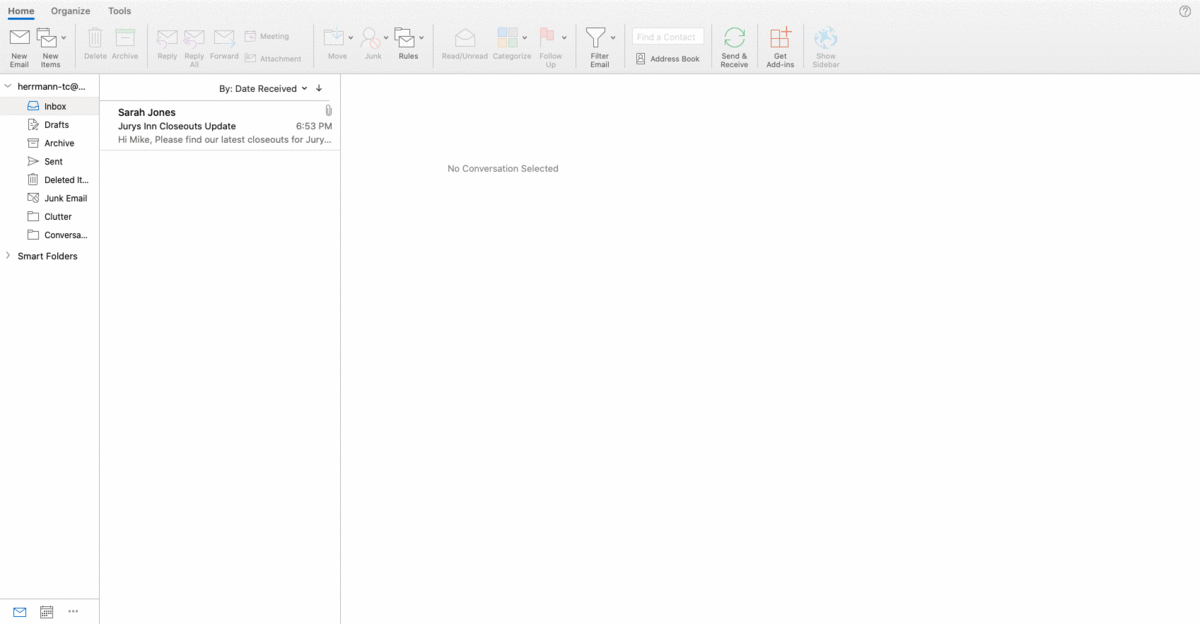The width and height of the screenshot is (1200, 624).
Task: Open the Help question mark icon
Action: click(x=1185, y=11)
